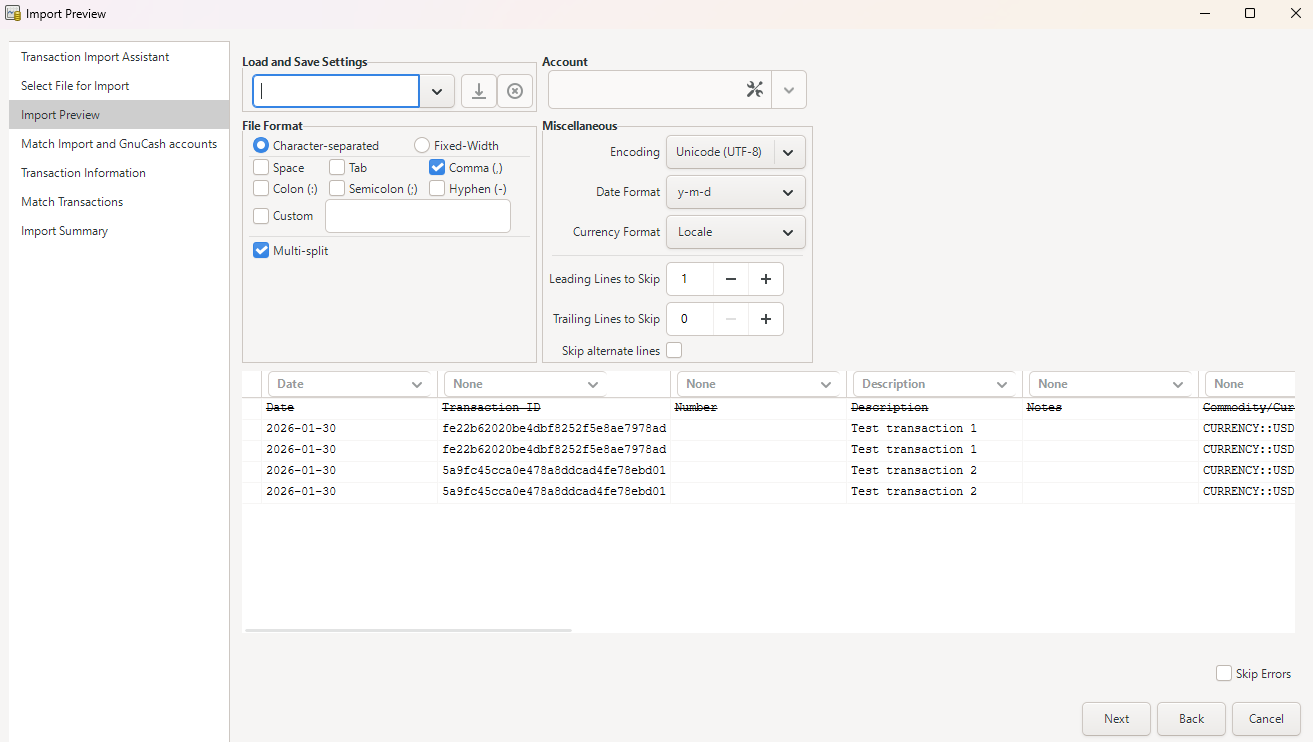The image size is (1313, 742).
Task: Select the Fixed-Width radio button
Action: 422,146
